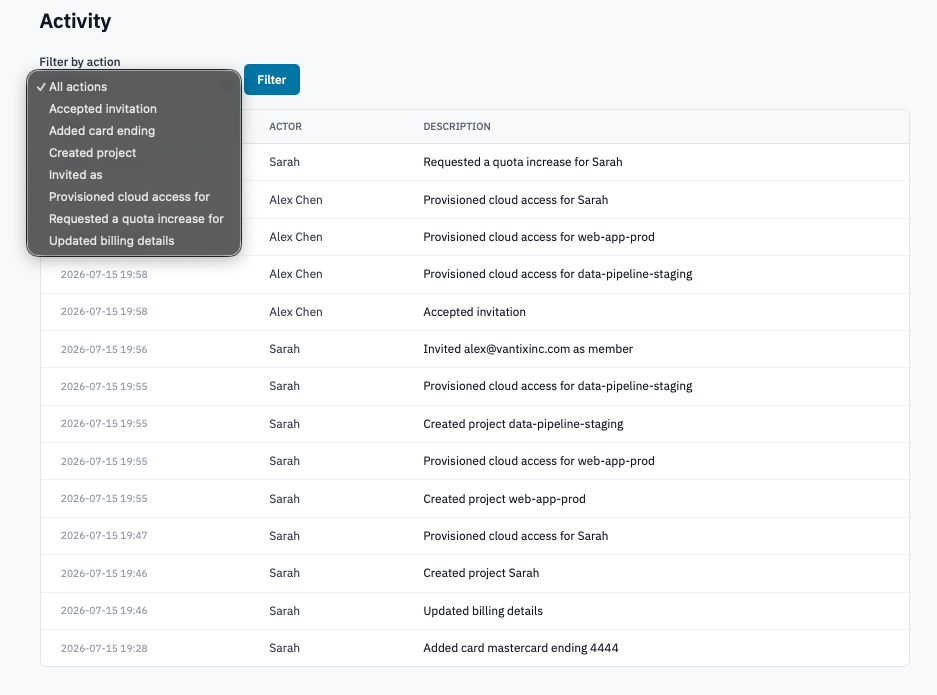The width and height of the screenshot is (937, 695).
Task: Click Alex Chen's "Provisioned cloud access for data-pipeline-staging" entry
Action: tap(558, 274)
